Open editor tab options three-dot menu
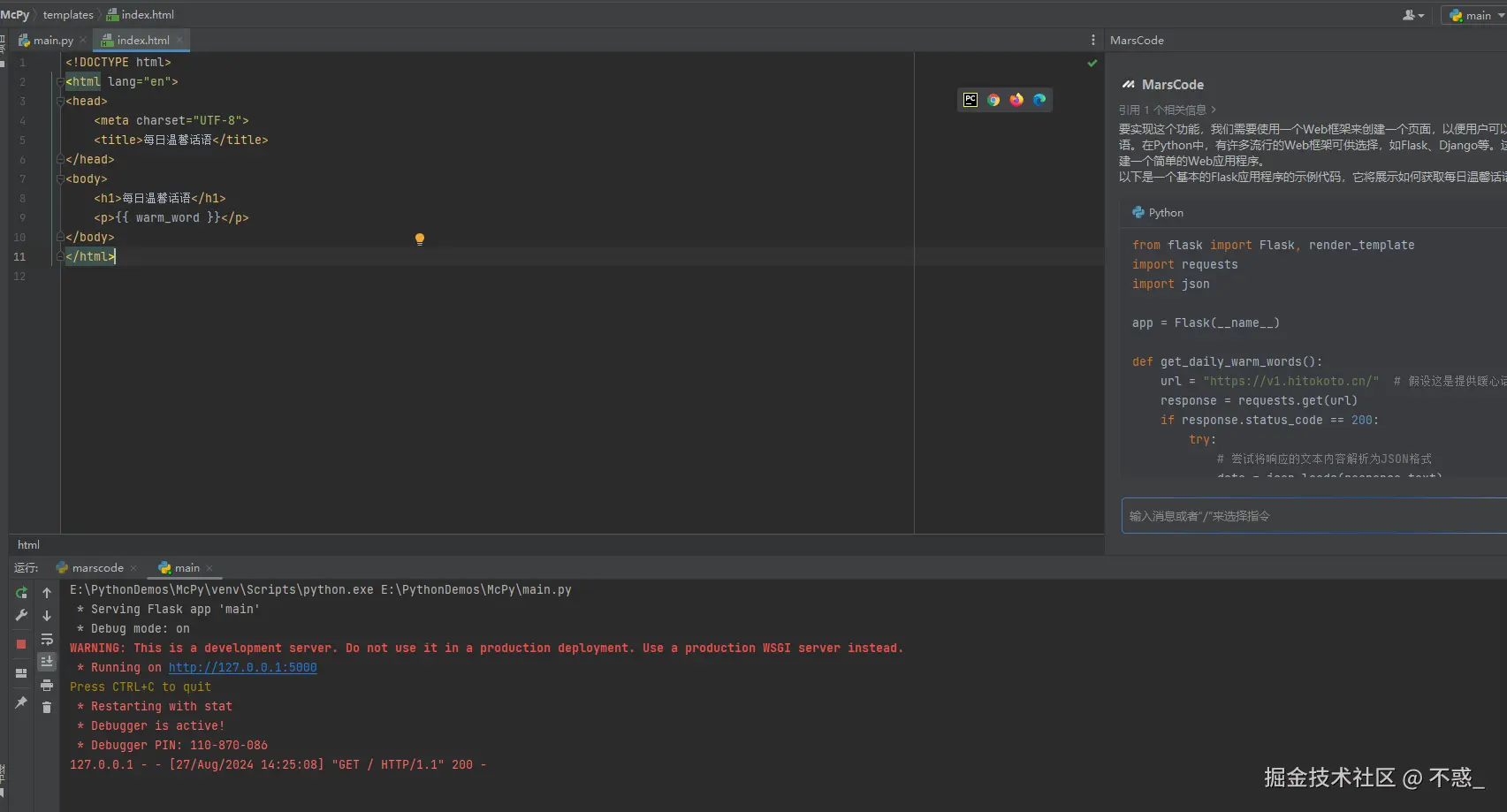The image size is (1507, 812). click(1093, 40)
